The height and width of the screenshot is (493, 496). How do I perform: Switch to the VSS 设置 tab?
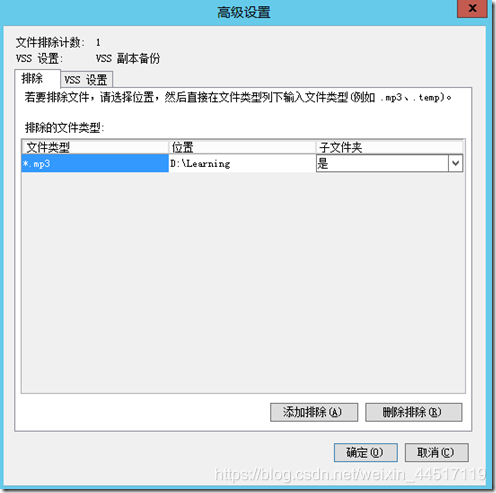(86, 80)
